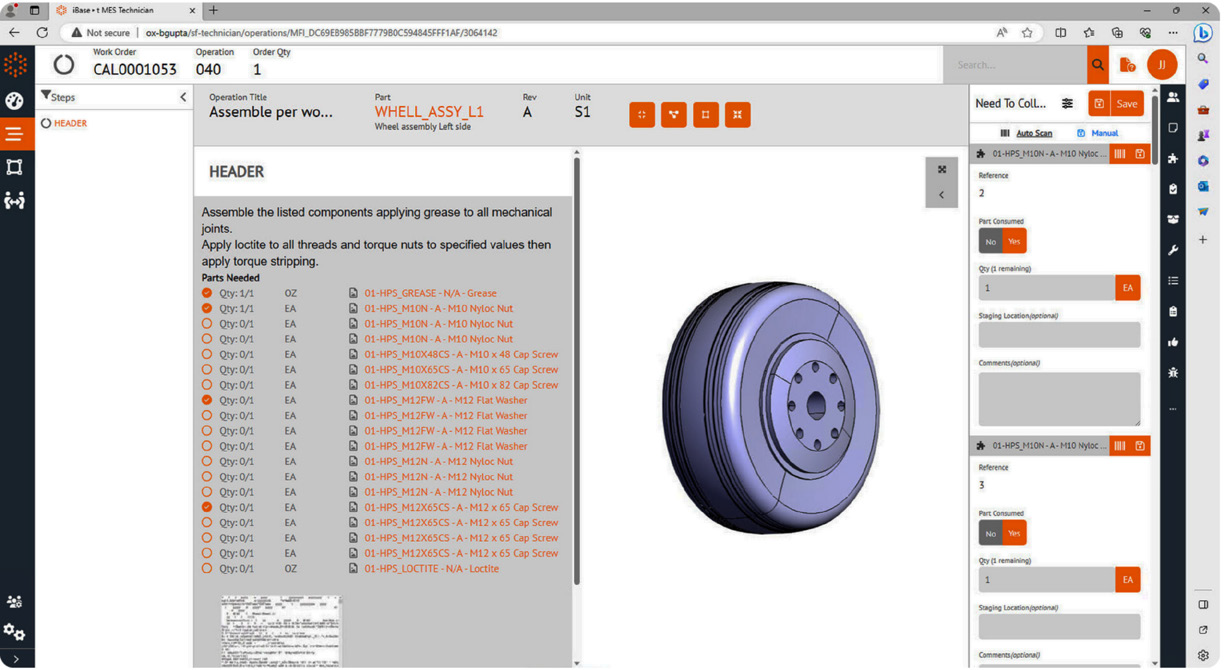This screenshot has height=670, width=1224.
Task: Click the Save button
Action: (x=1127, y=104)
